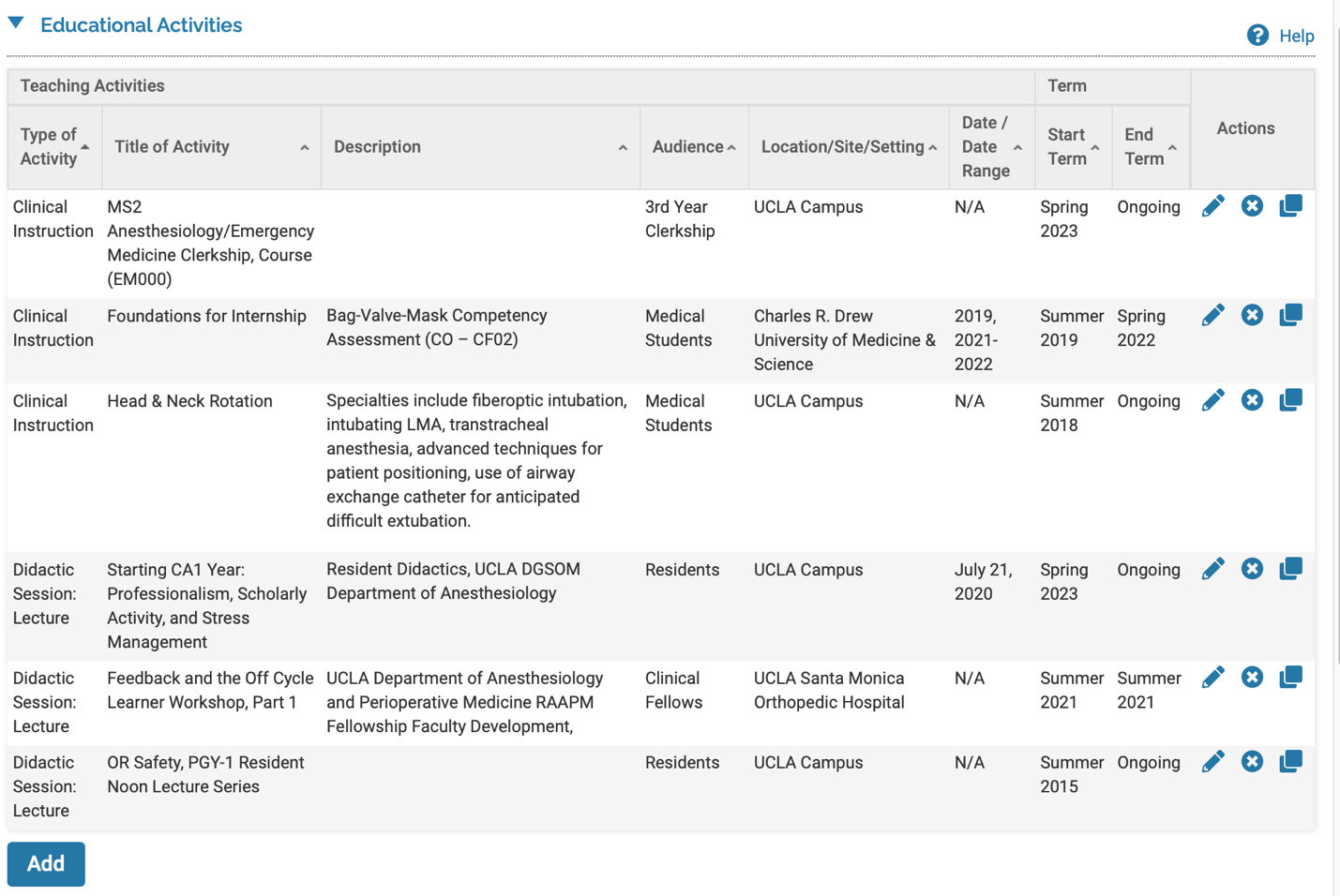Viewport: 1340px width, 896px height.
Task: Edit the Feedback and the Off Cycle Learner row
Action: pos(1212,678)
